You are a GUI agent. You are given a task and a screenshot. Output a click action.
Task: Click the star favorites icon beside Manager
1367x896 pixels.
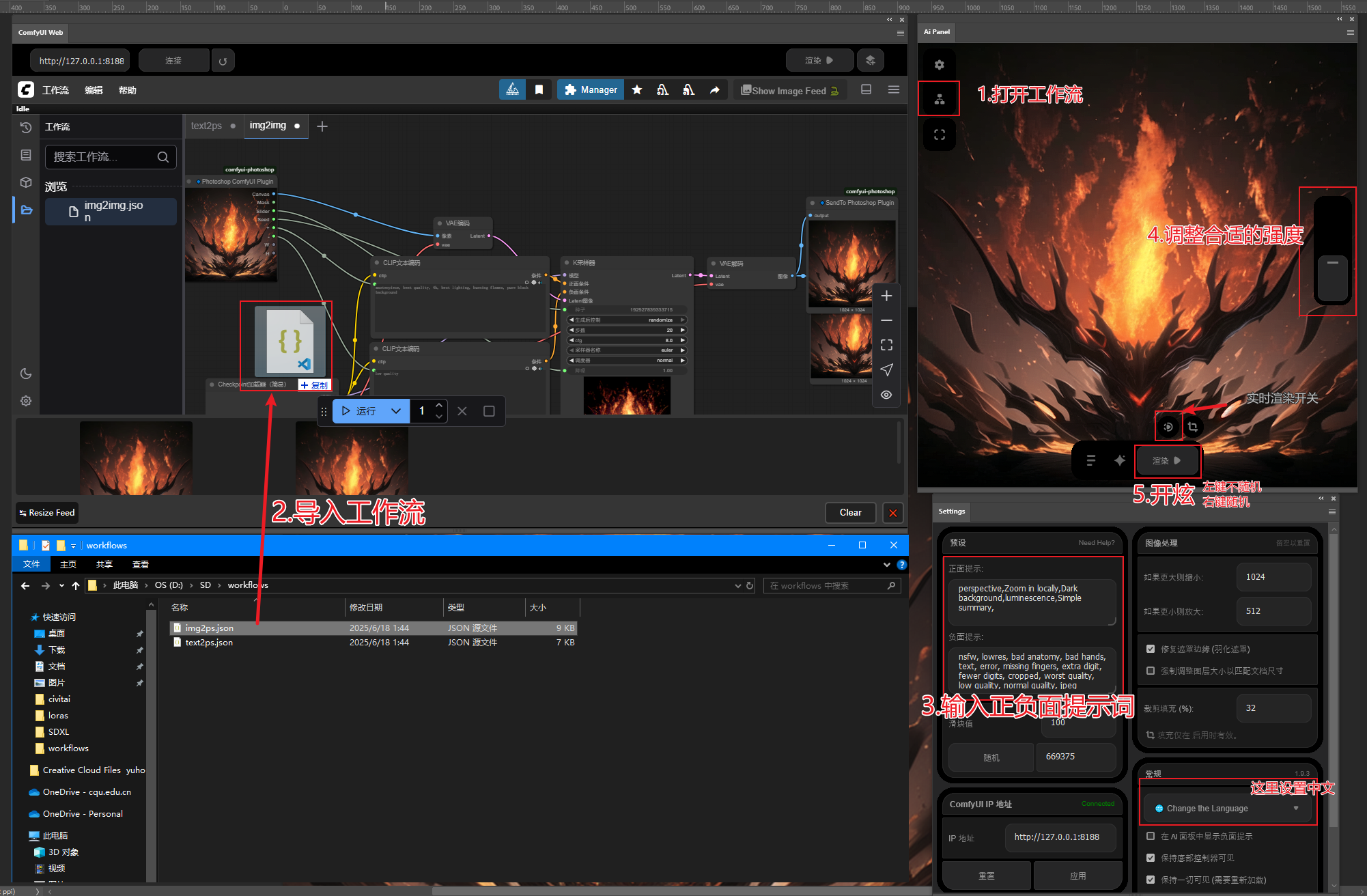coord(637,89)
